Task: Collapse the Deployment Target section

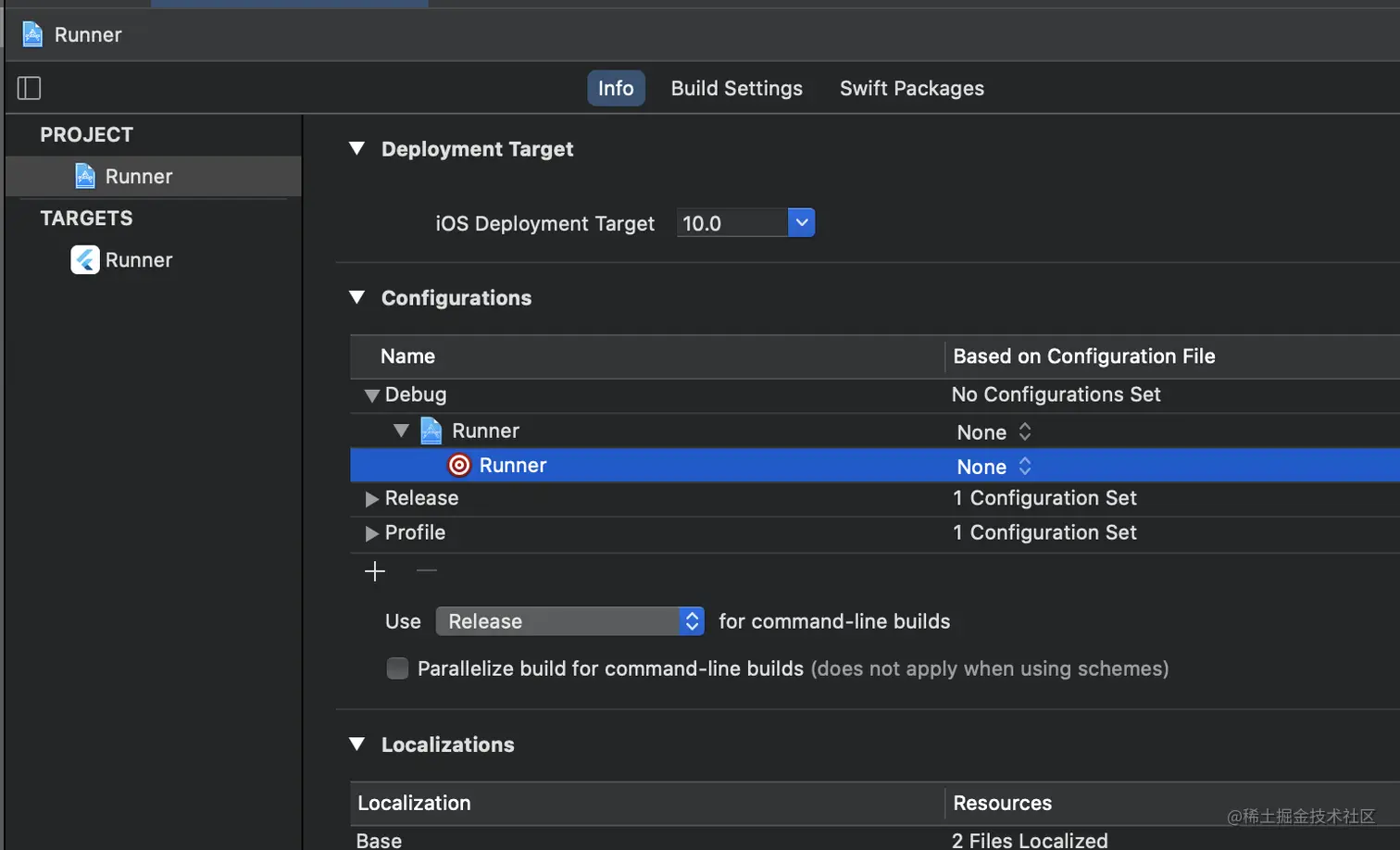Action: coord(356,148)
